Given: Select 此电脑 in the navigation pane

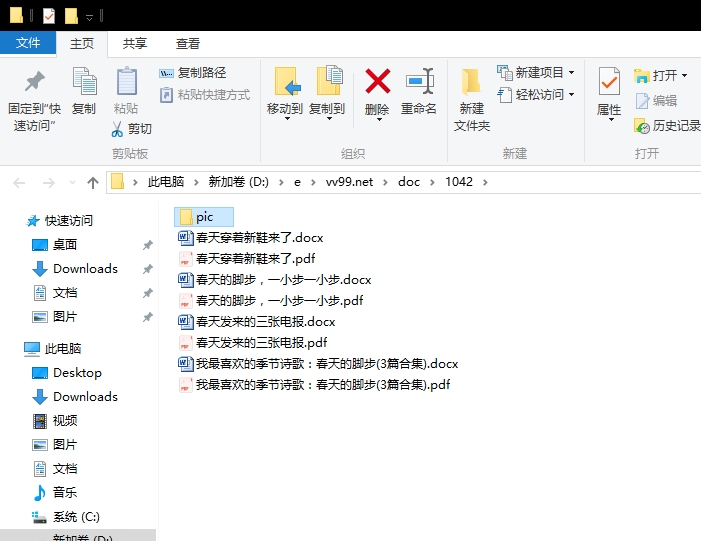Looking at the screenshot, I should (52, 348).
